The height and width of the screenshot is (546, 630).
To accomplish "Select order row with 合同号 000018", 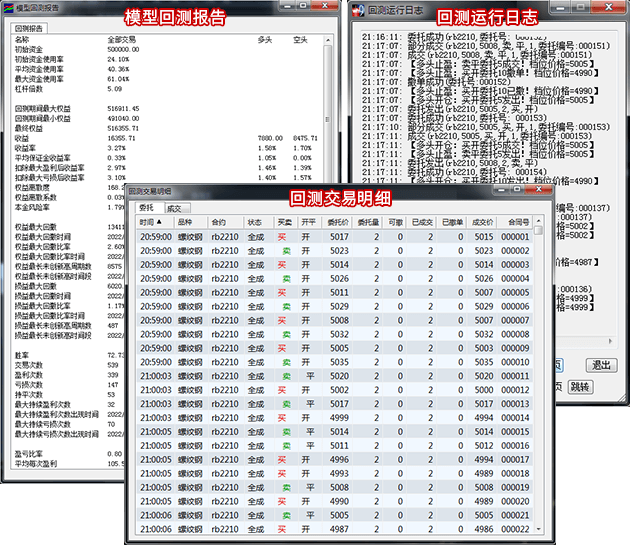I will [335, 473].
